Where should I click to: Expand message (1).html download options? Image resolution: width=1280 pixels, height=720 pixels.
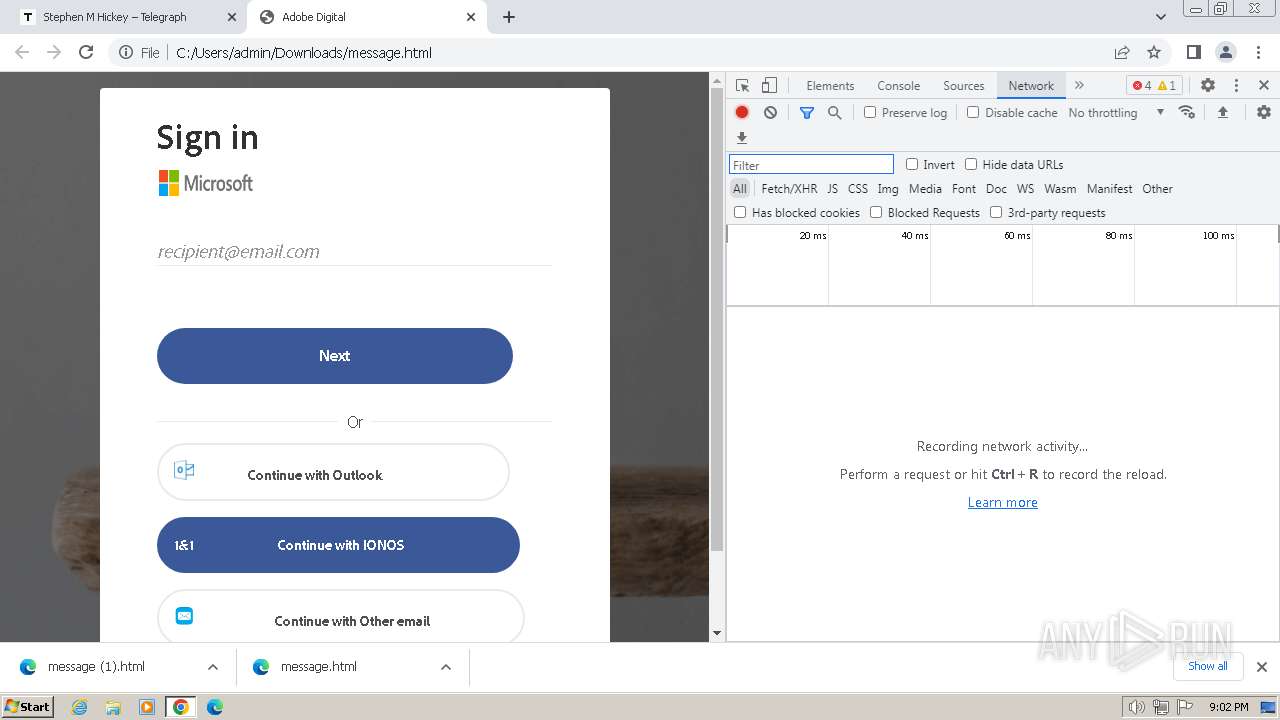[x=213, y=667]
